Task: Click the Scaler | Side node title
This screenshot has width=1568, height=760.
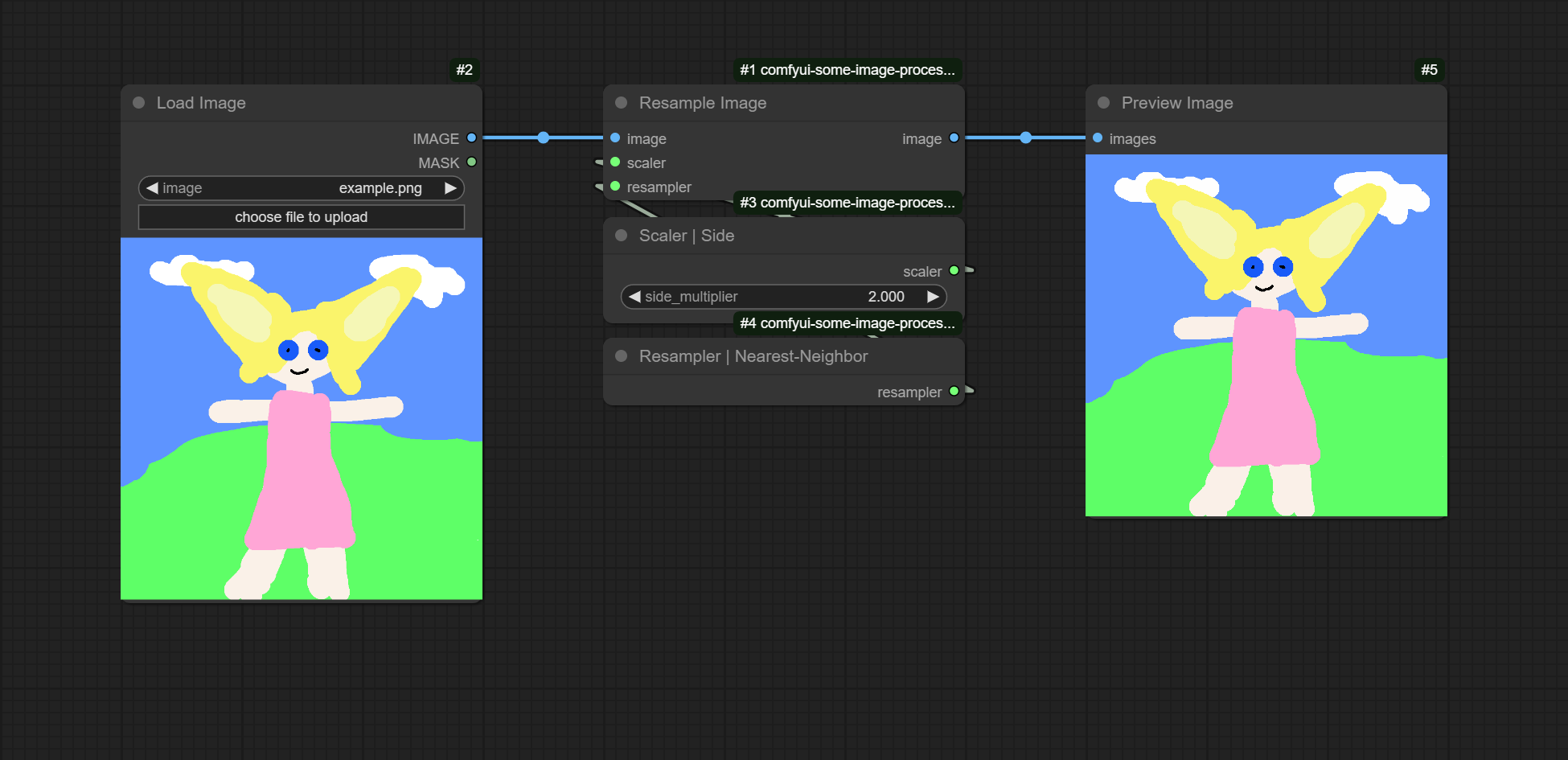Action: [687, 236]
